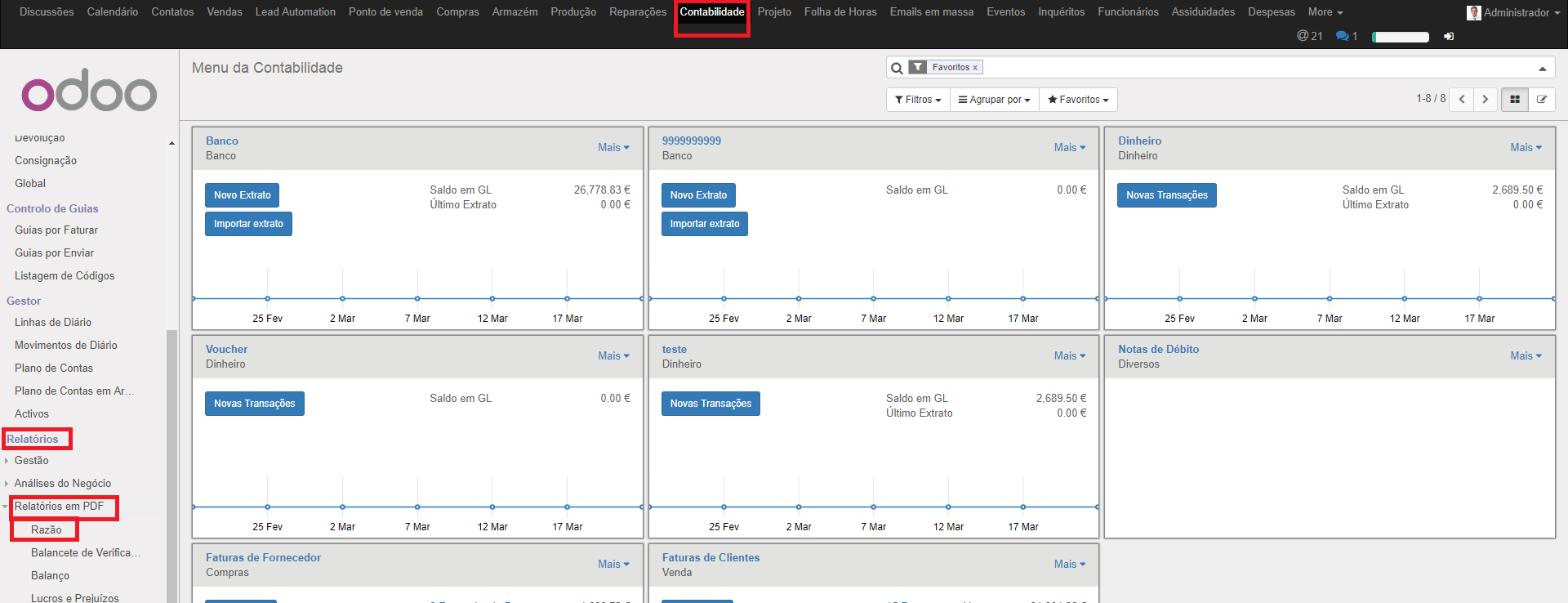Screen dimensions: 1568x603
Task: Collapse the search options arrow
Action: 1542,69
